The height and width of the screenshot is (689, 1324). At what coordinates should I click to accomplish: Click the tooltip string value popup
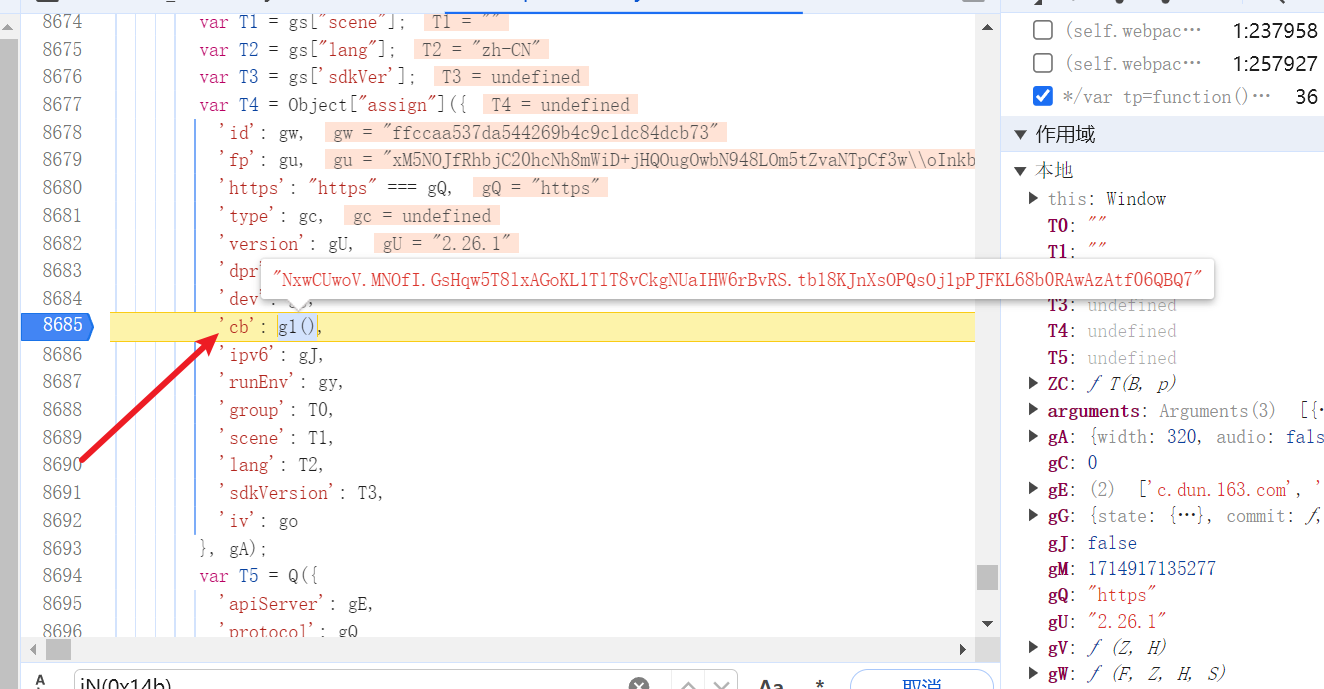click(x=737, y=279)
